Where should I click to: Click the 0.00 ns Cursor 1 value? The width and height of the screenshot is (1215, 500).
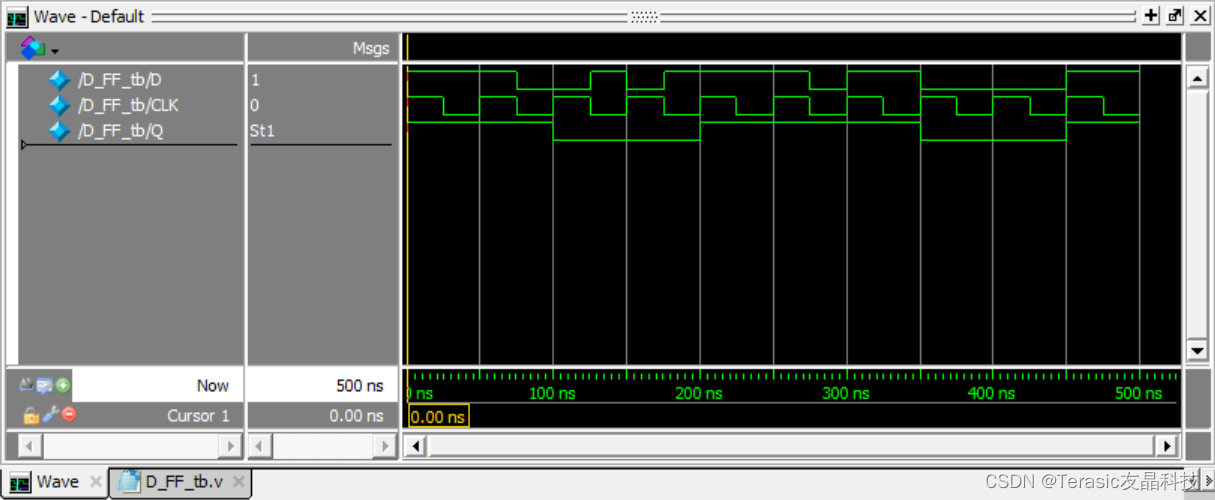tap(356, 416)
